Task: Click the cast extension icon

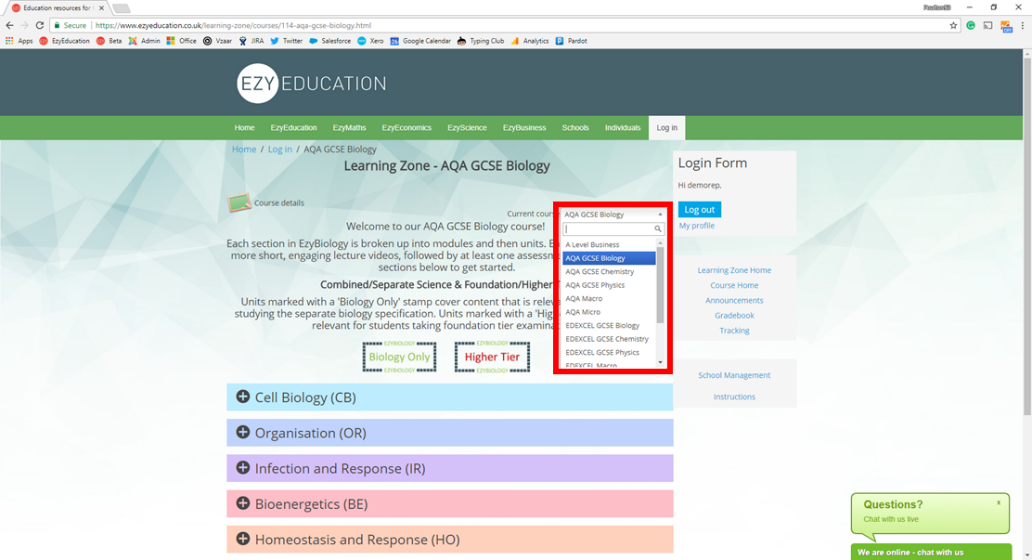Action: [988, 25]
